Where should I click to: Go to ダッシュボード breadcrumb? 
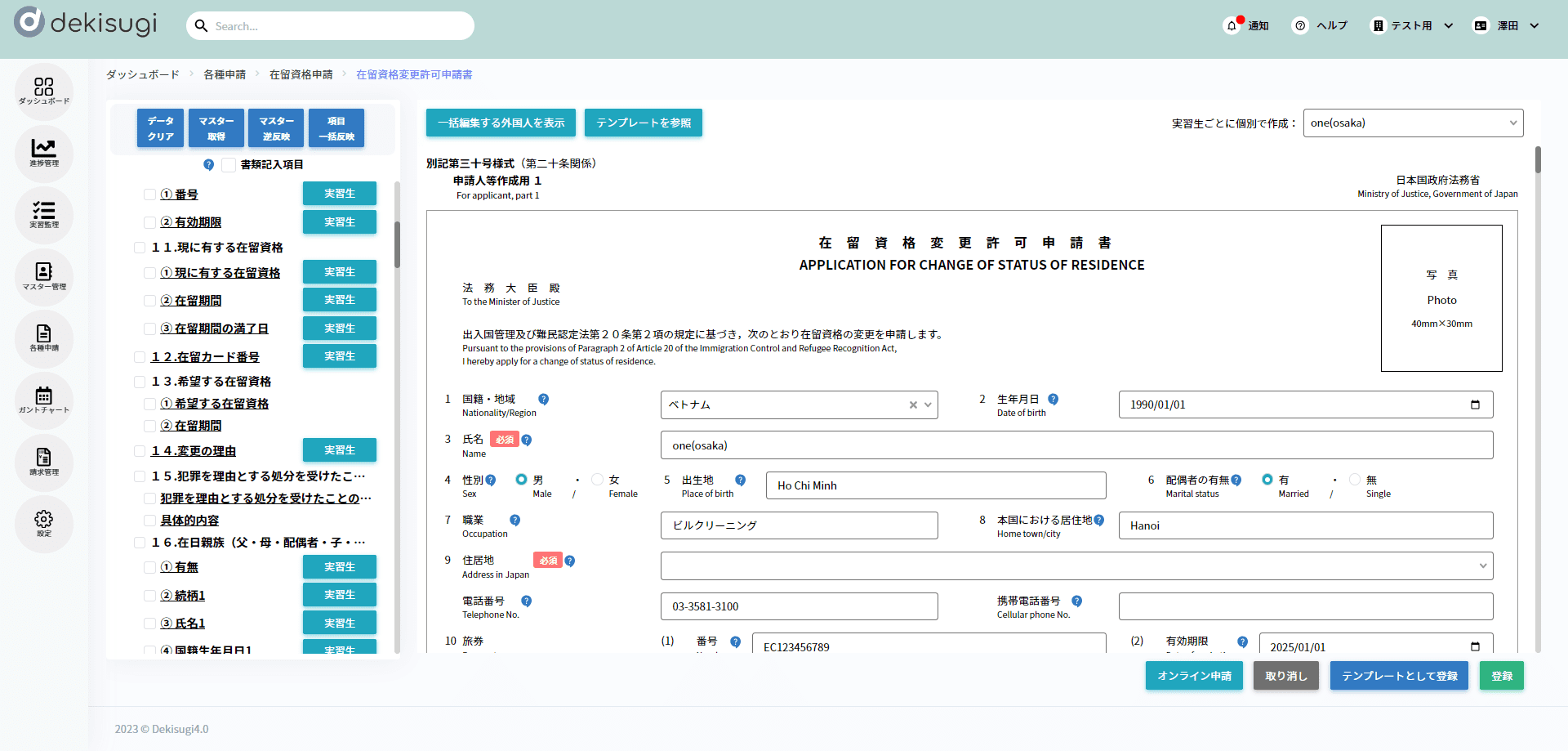coord(143,74)
